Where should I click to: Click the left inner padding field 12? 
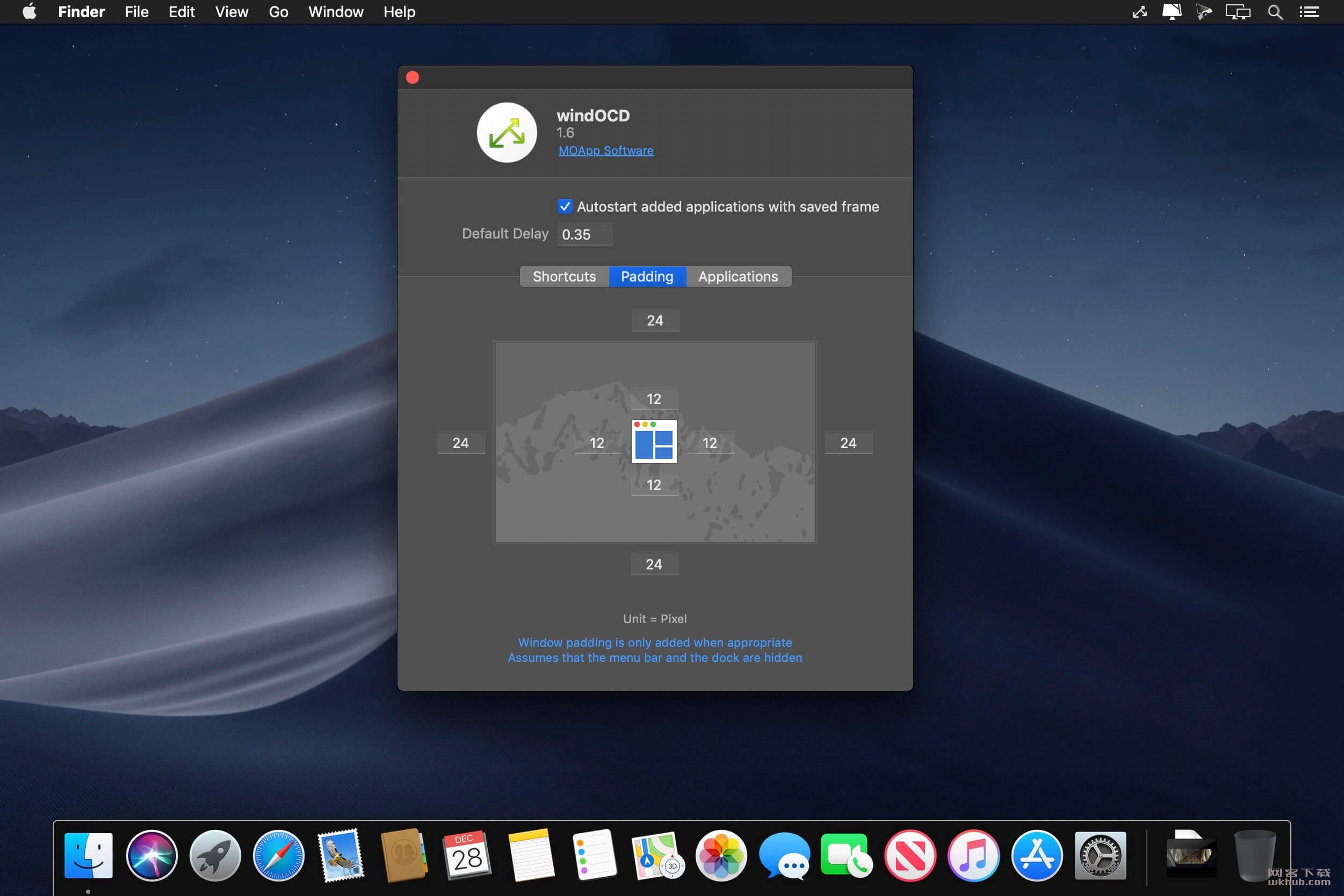pos(597,443)
